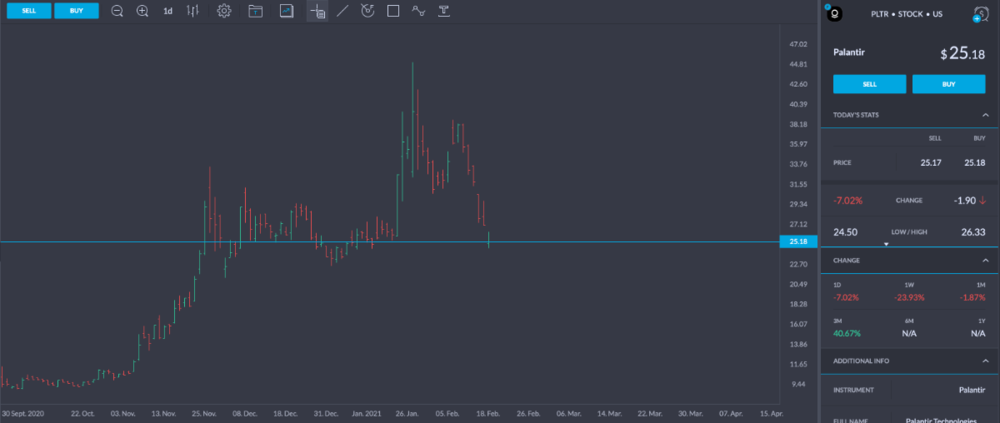Viewport: 1000px width, 423px height.
Task: Click SELL button in Palantir side panel
Action: pos(869,84)
